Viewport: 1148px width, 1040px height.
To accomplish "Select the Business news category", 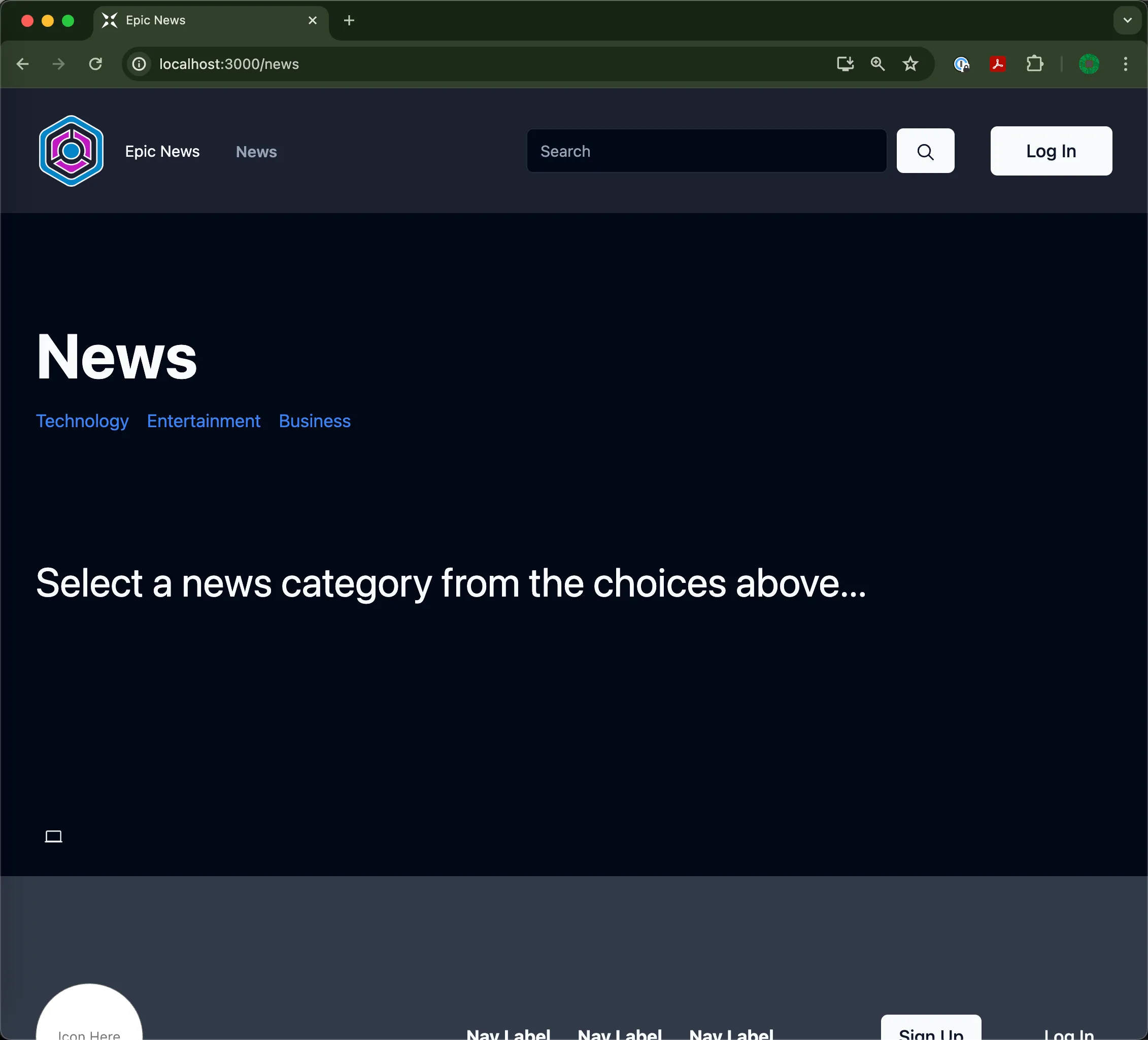I will point(315,421).
